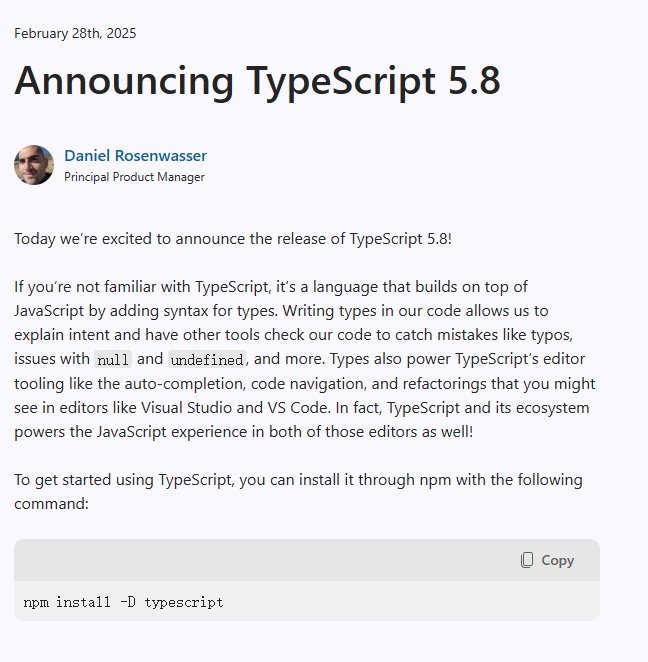
Task: Click the "Principal Product Manager" subtitle
Action: [x=134, y=177]
